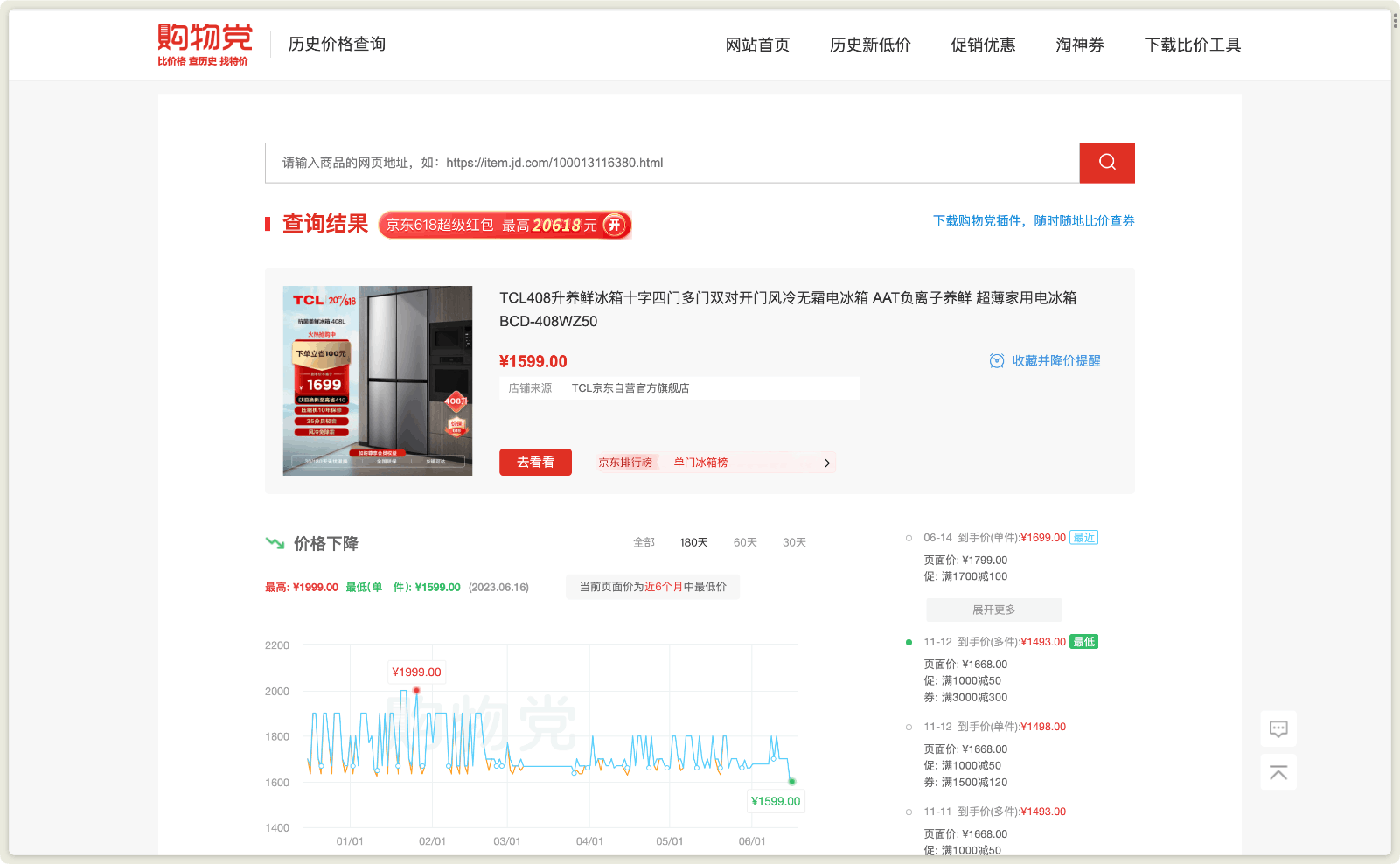Open the 促销优惠 menu item
1400x864 pixels.
[x=983, y=45]
